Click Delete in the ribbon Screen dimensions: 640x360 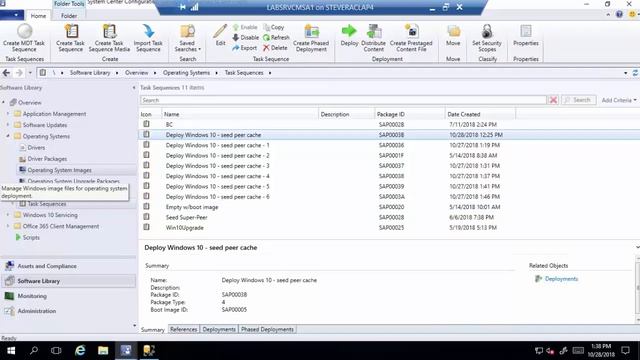(x=275, y=48)
